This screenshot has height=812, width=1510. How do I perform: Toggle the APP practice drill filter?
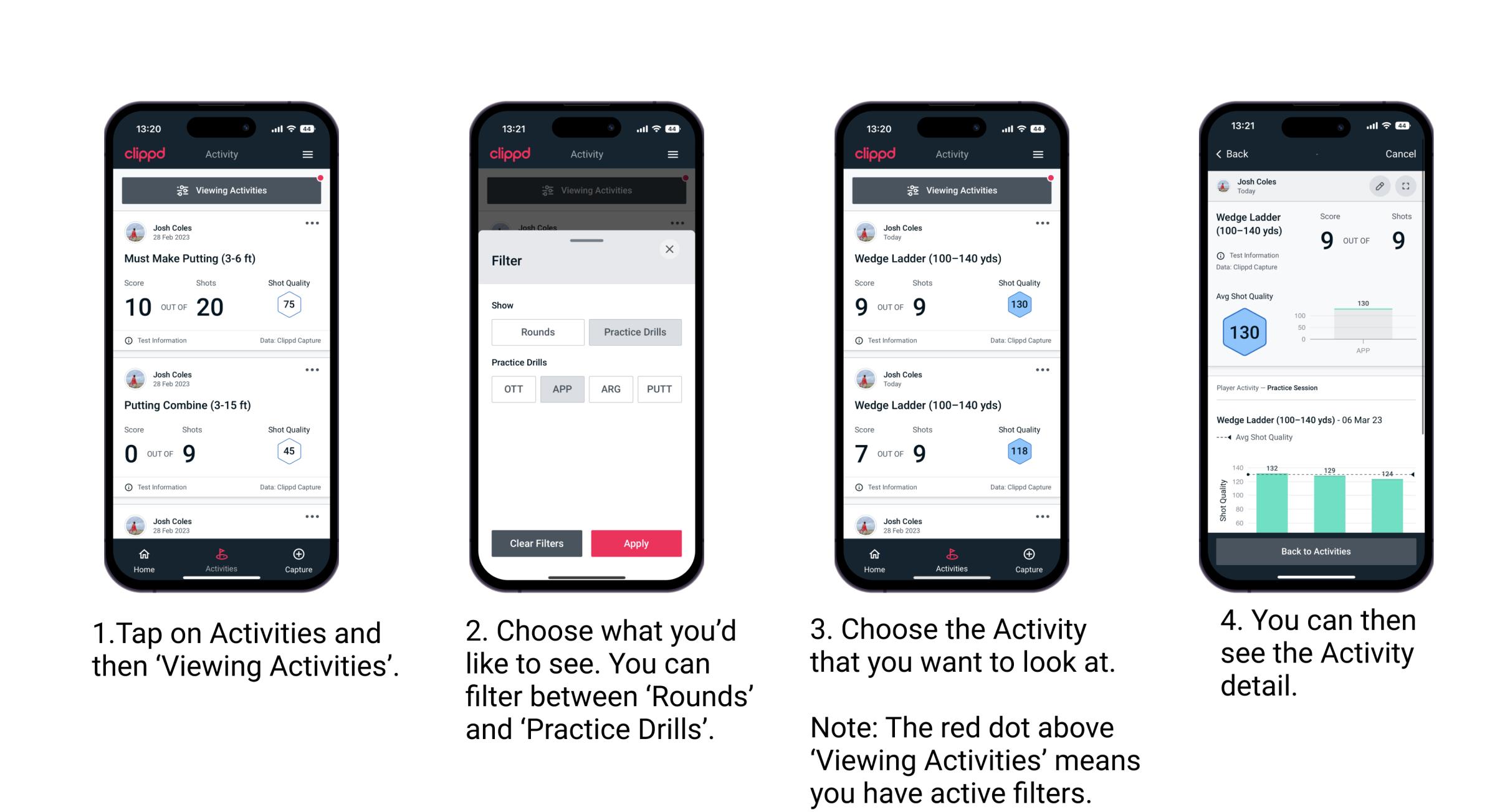[x=561, y=389]
